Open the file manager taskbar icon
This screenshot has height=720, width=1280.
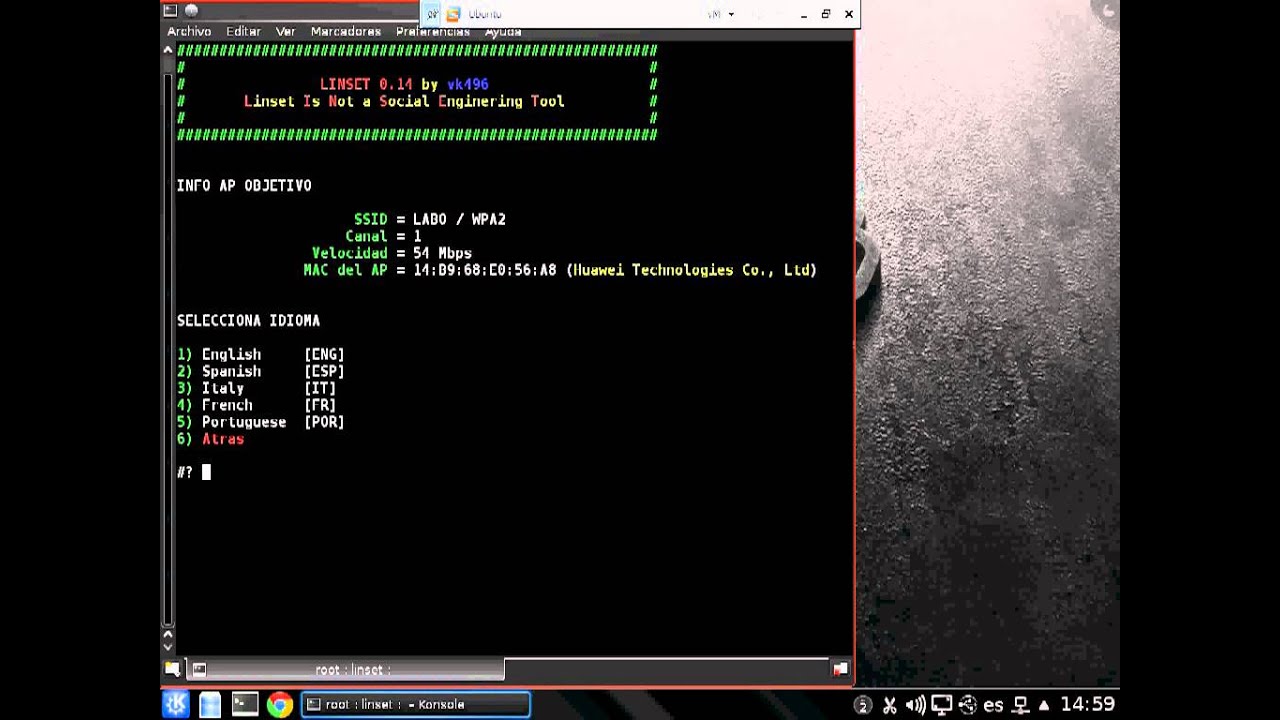point(210,704)
